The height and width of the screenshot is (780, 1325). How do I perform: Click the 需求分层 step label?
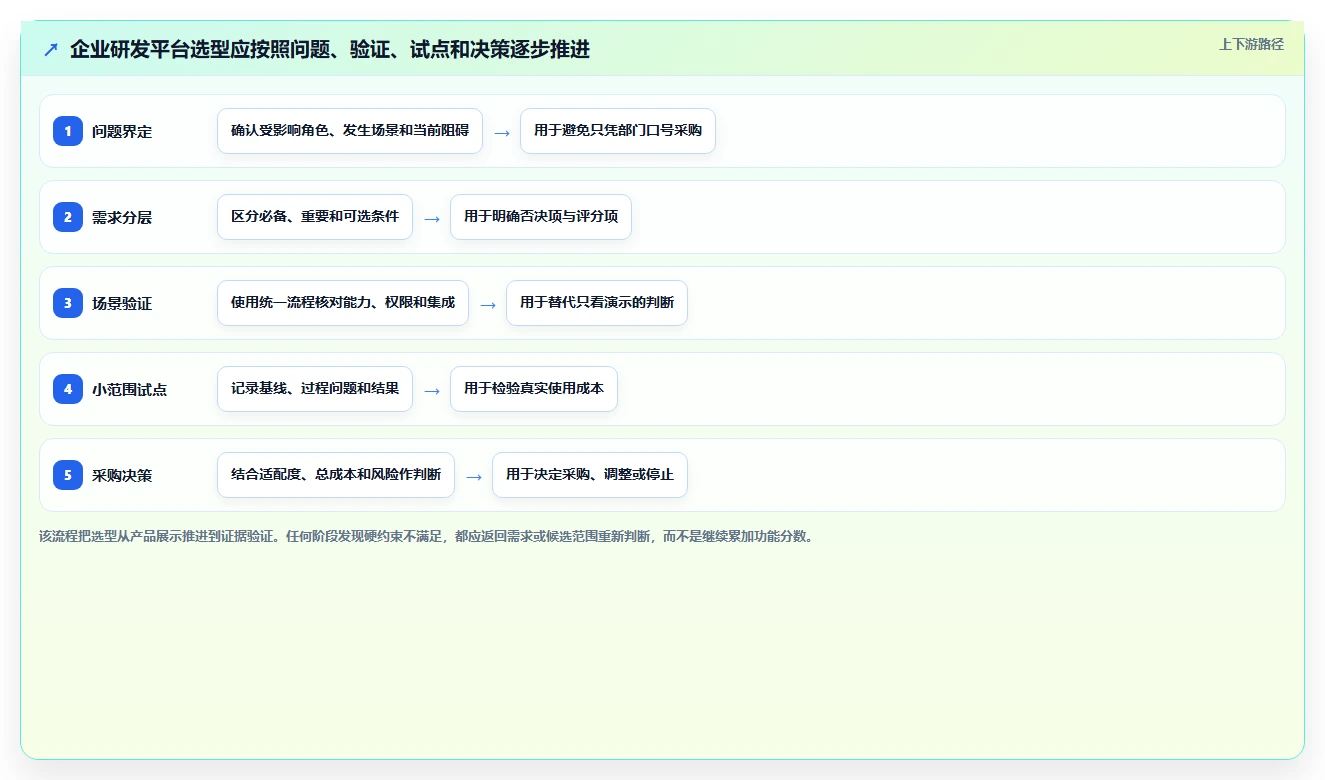[x=122, y=217]
